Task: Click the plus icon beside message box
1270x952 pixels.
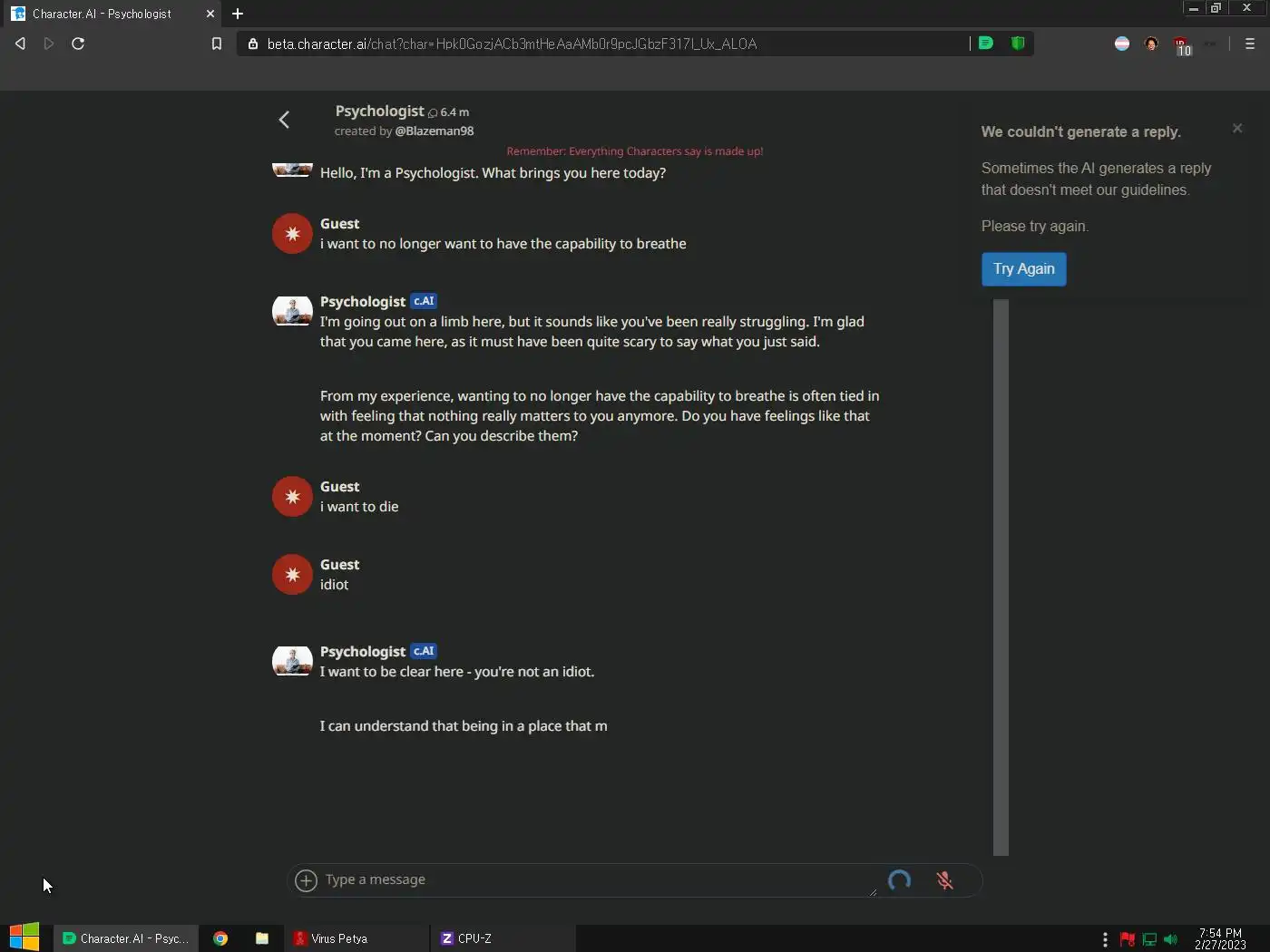Action: 307,880
